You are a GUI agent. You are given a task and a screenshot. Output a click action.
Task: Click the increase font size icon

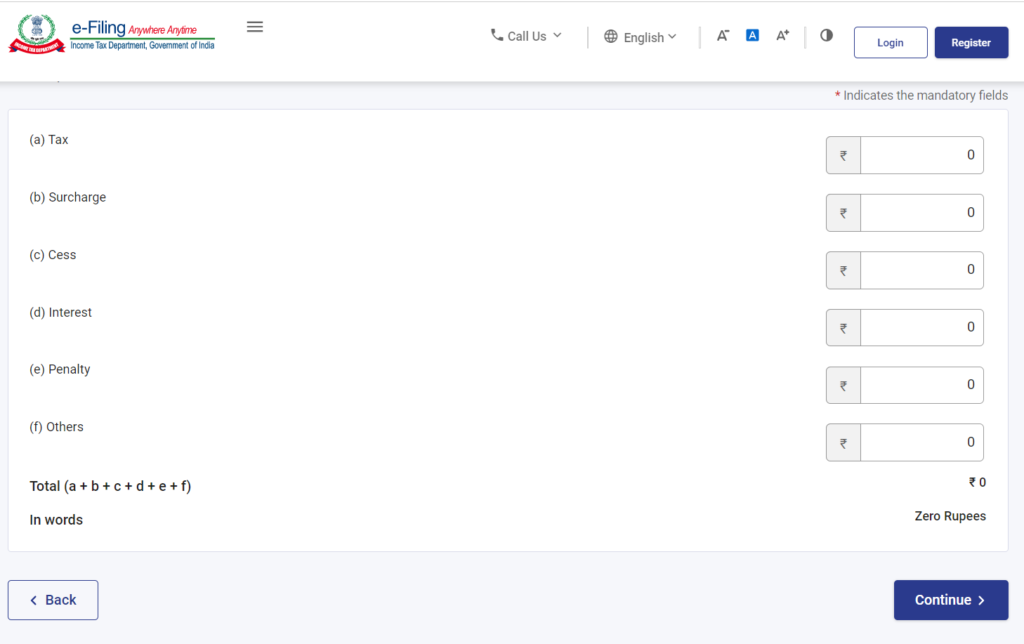point(782,36)
